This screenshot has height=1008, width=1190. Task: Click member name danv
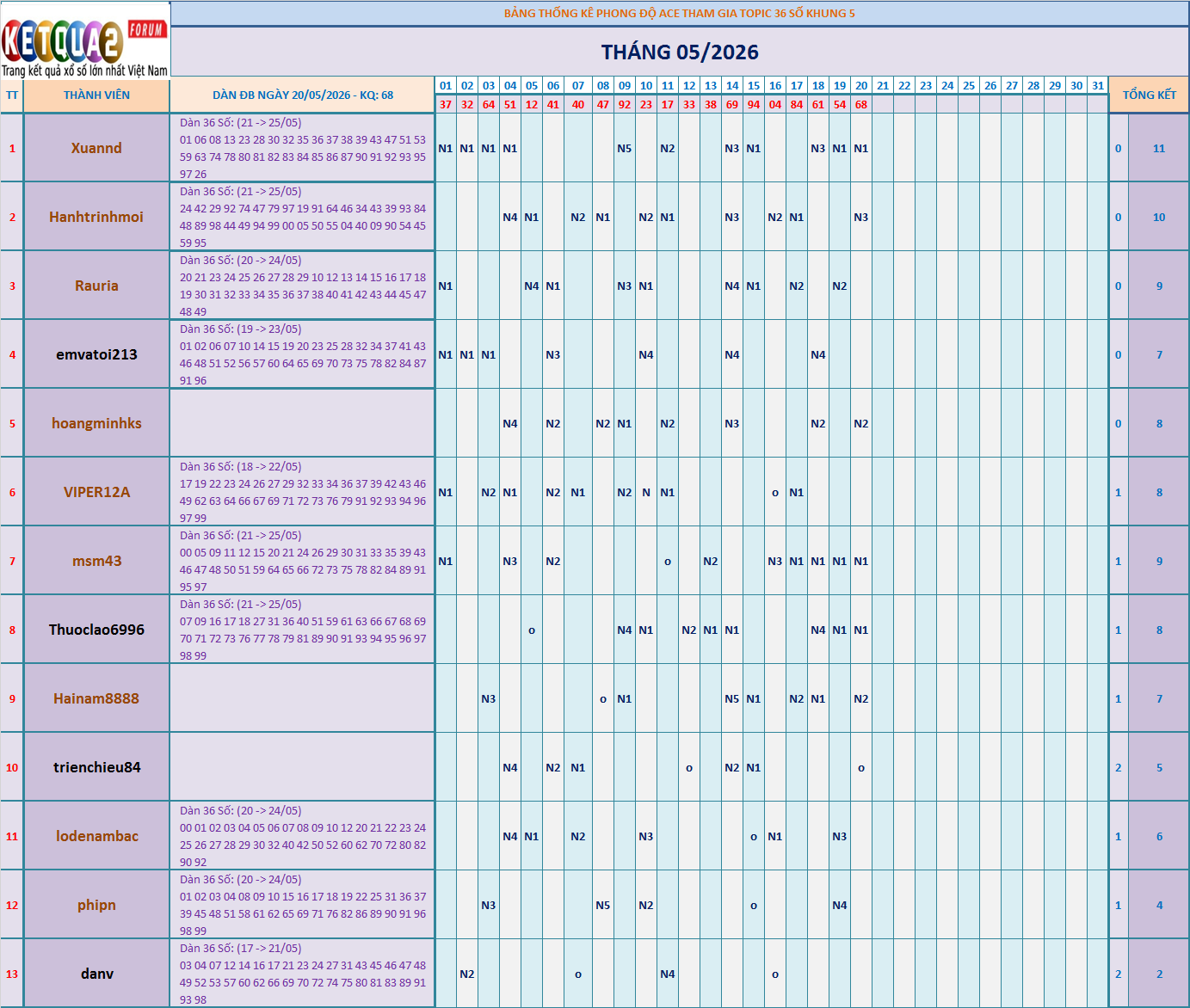point(96,974)
